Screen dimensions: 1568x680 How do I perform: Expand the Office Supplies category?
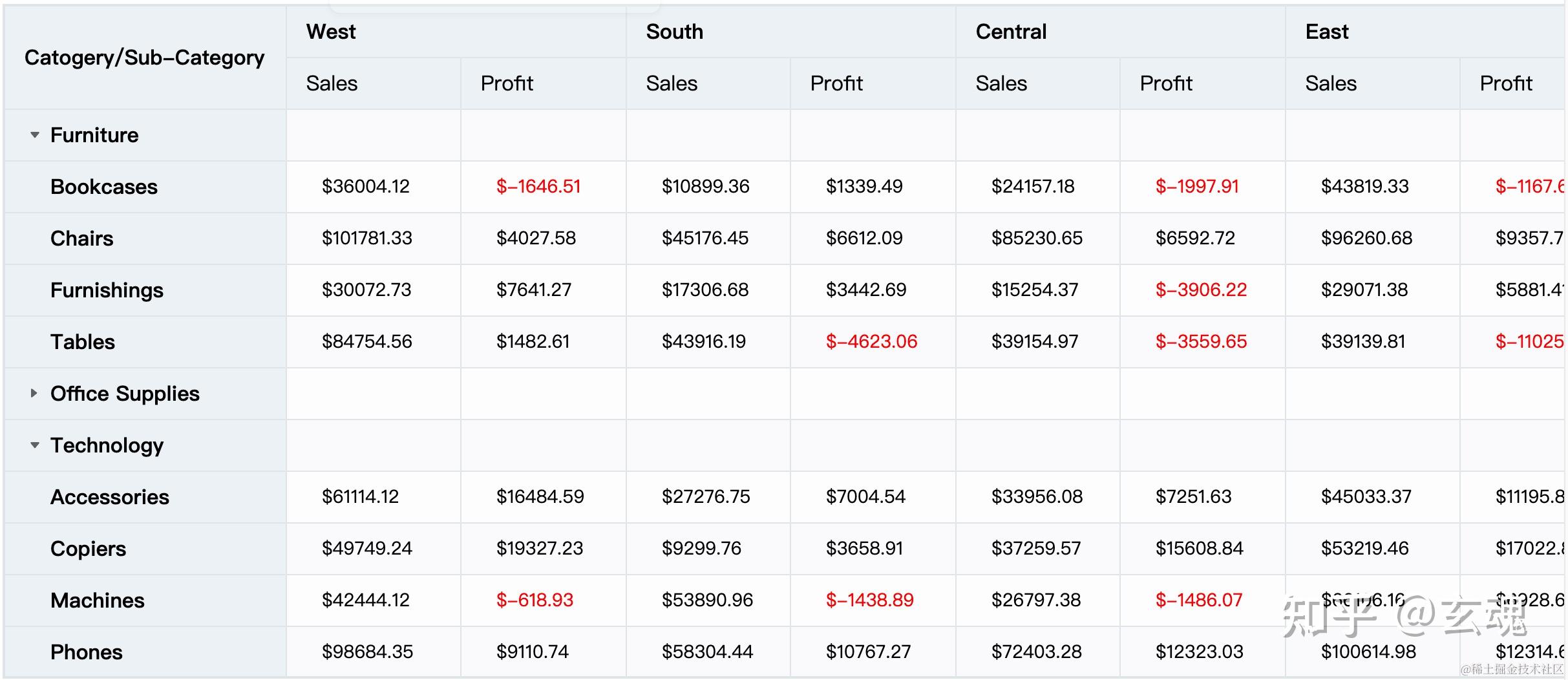click(x=34, y=393)
